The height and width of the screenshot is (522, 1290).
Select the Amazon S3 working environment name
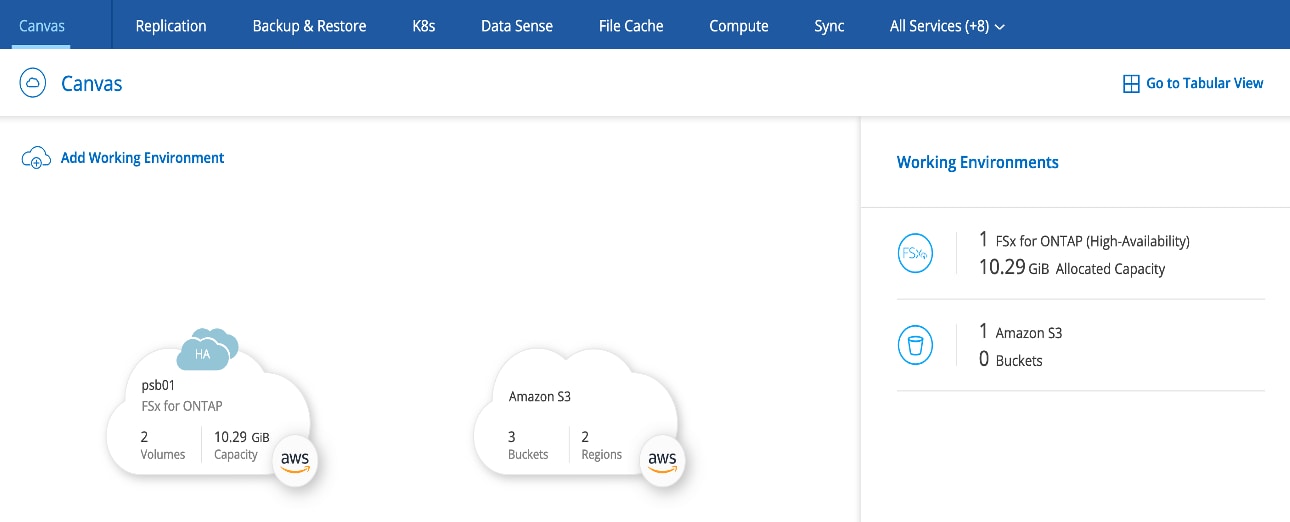pos(540,396)
